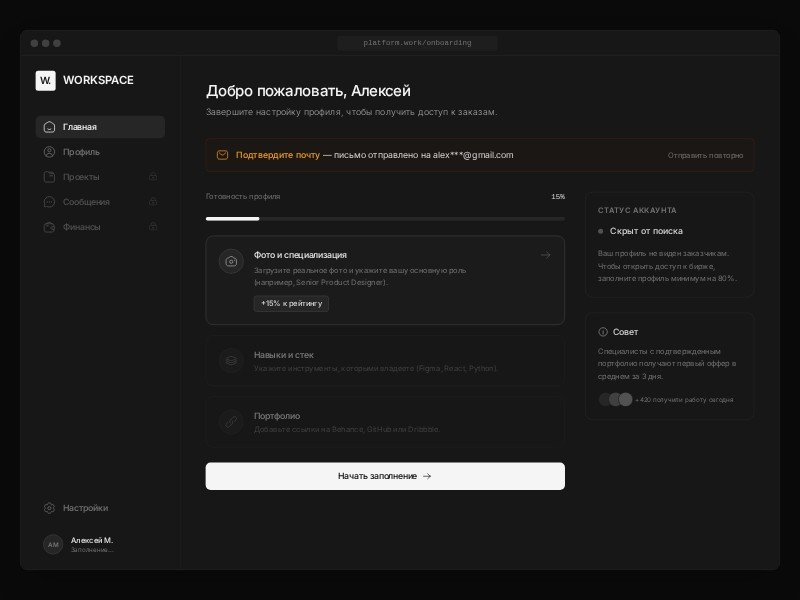Click the gear icon for Настройки
The image size is (800, 600).
49,508
